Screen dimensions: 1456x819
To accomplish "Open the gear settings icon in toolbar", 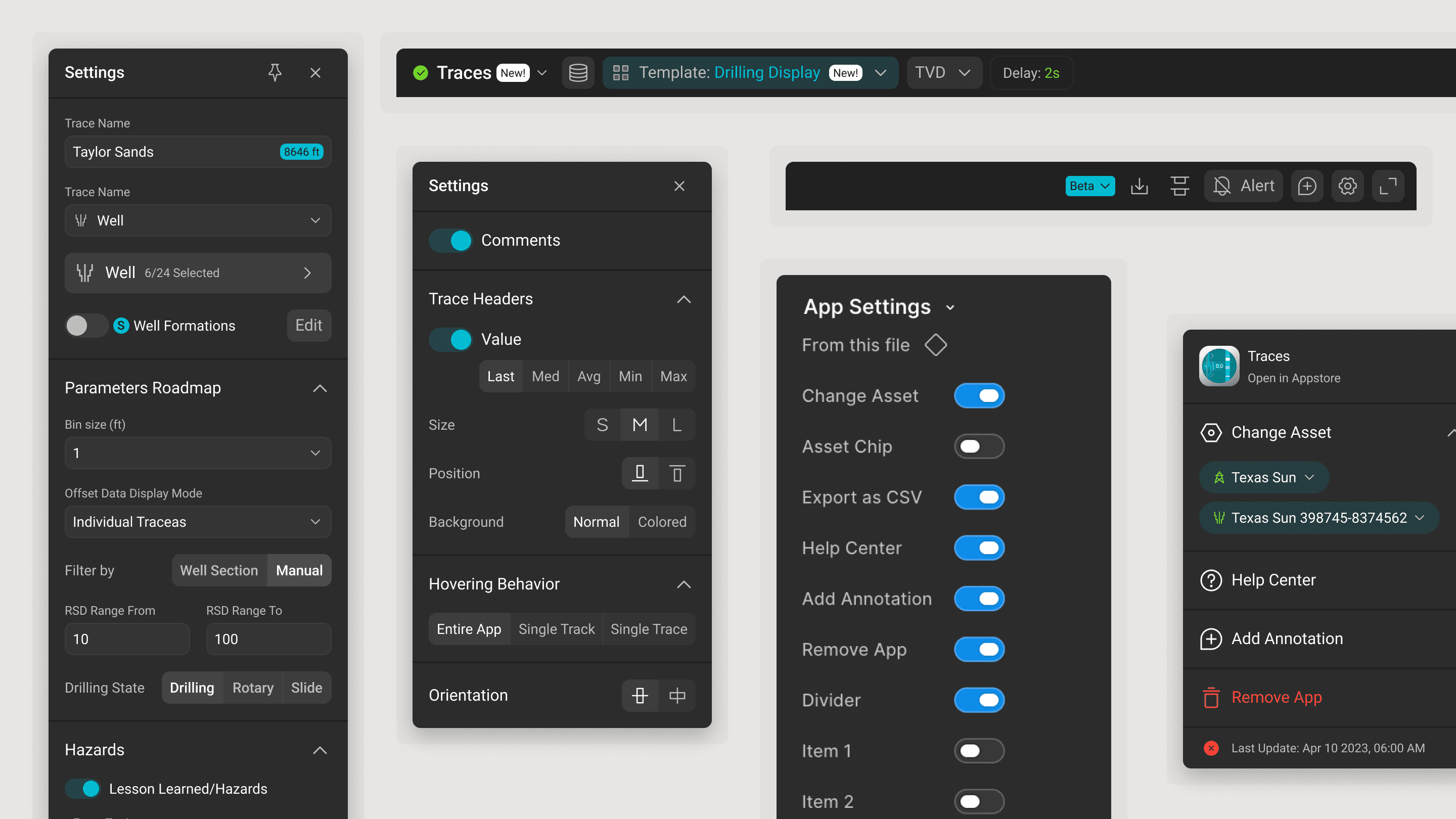I will [x=1347, y=186].
